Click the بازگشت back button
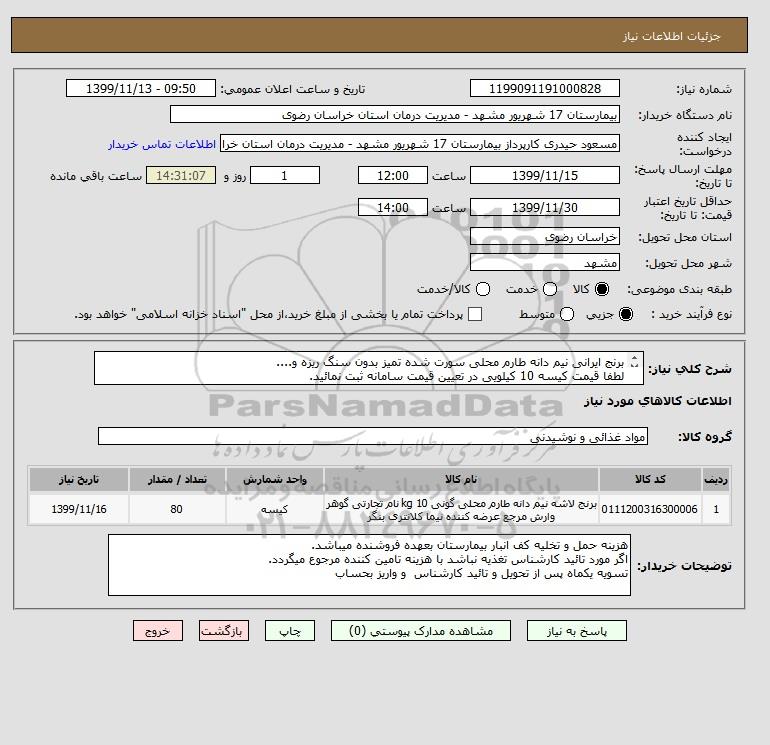Image resolution: width=770 pixels, height=745 pixels. tap(224, 631)
